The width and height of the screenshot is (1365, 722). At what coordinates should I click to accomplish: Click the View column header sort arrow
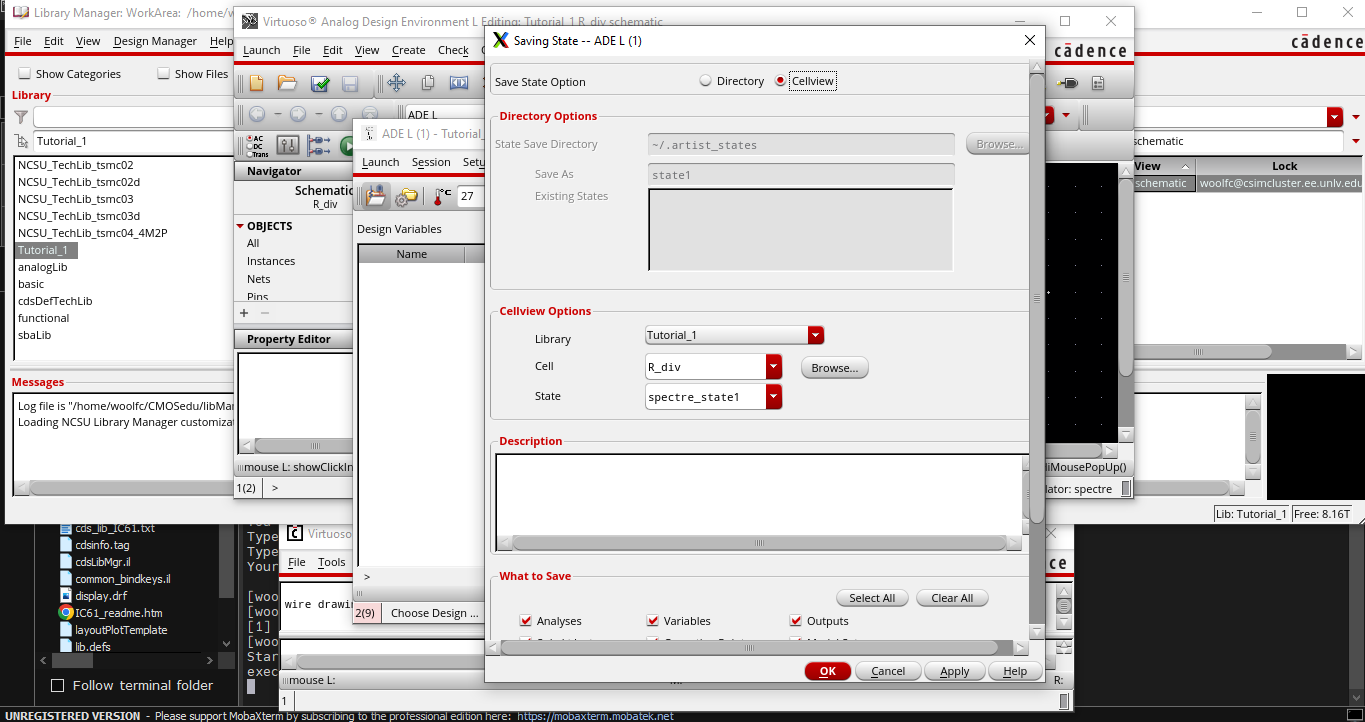(1185, 166)
